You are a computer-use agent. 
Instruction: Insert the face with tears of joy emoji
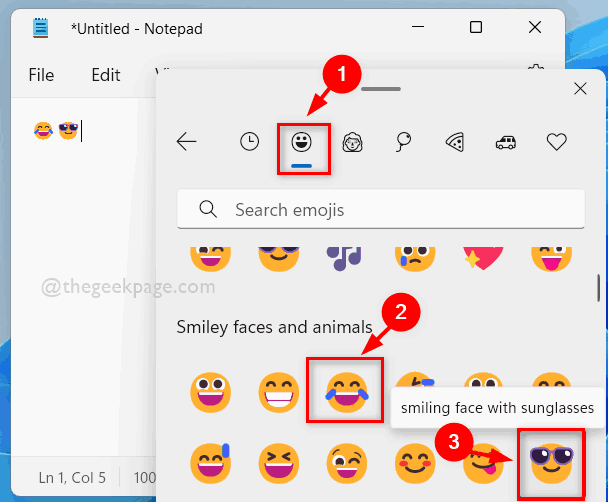coord(347,392)
